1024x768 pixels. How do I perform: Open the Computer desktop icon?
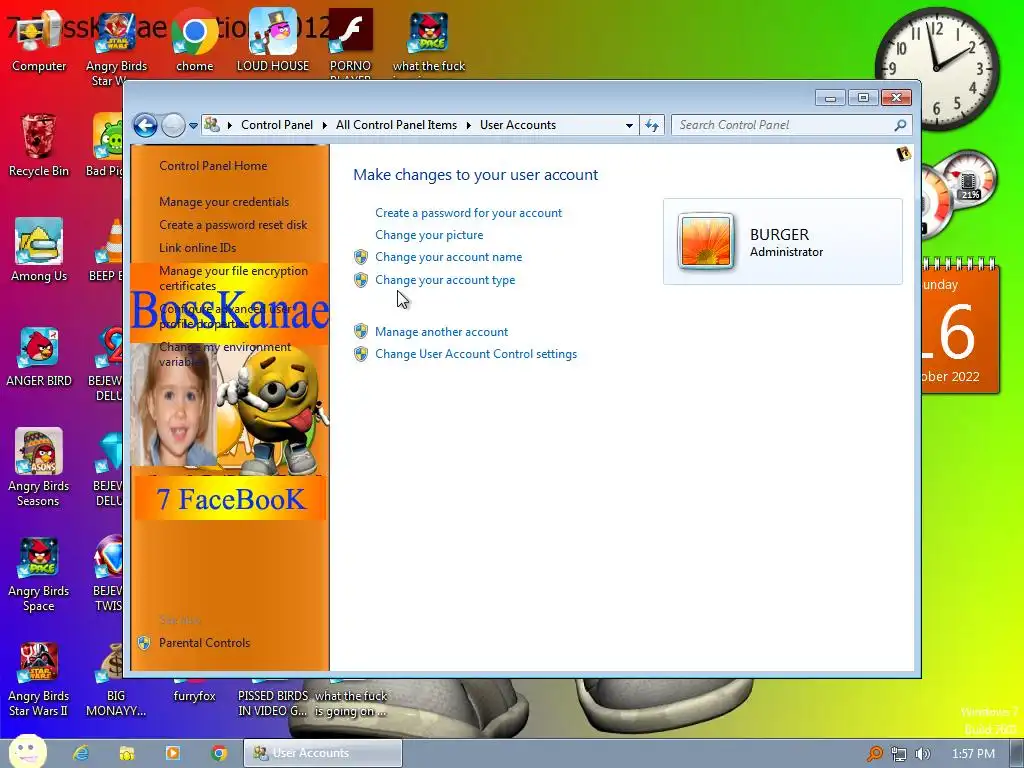[x=39, y=42]
